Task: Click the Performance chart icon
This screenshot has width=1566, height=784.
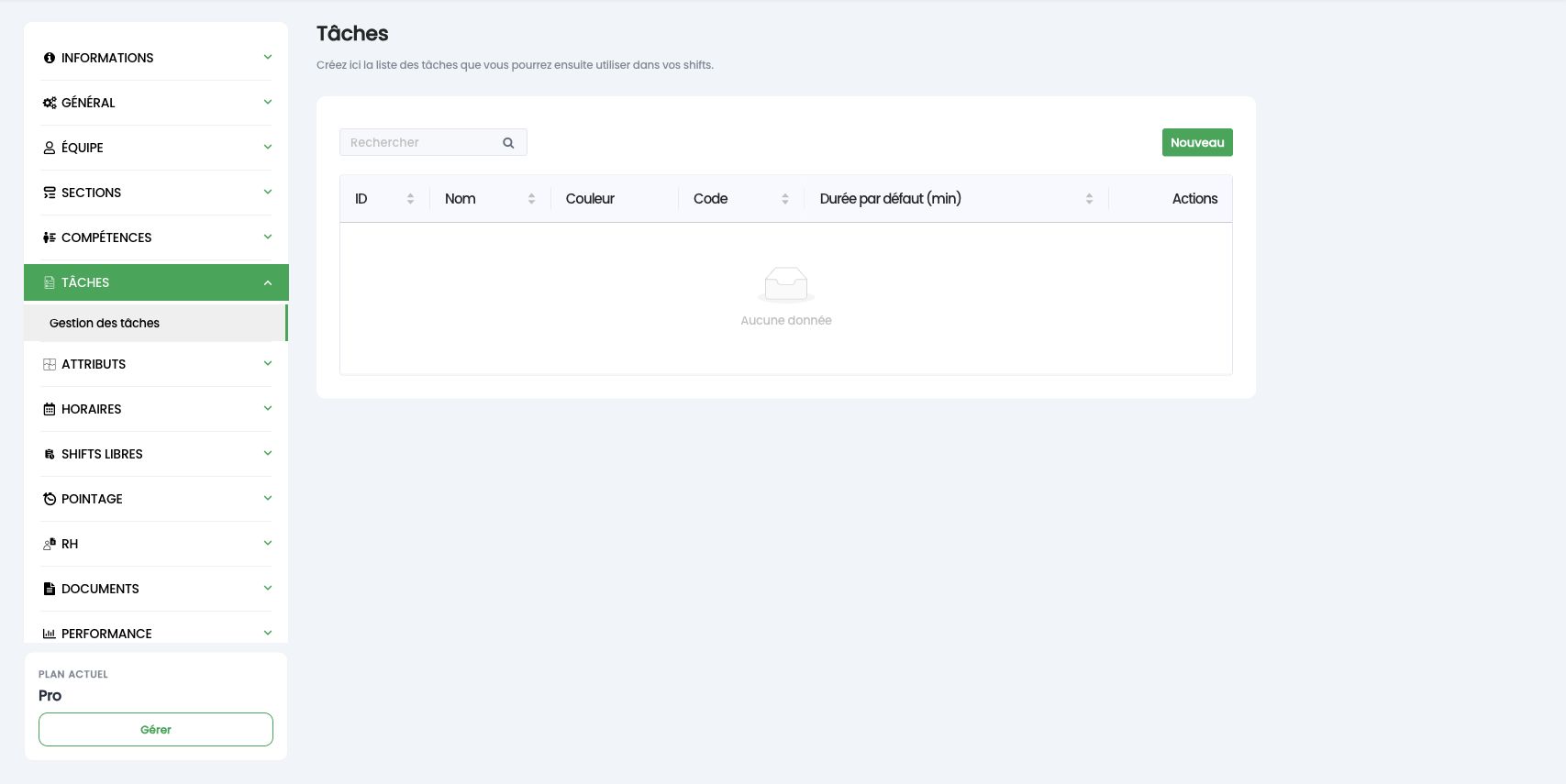Action: [50, 634]
